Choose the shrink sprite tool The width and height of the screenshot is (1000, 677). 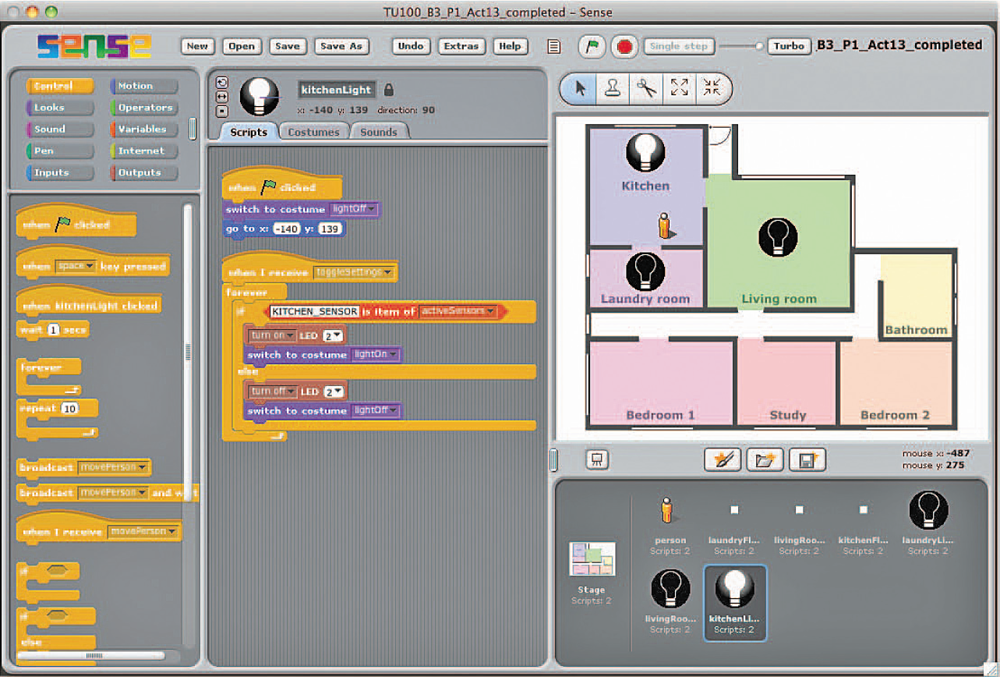pos(712,88)
